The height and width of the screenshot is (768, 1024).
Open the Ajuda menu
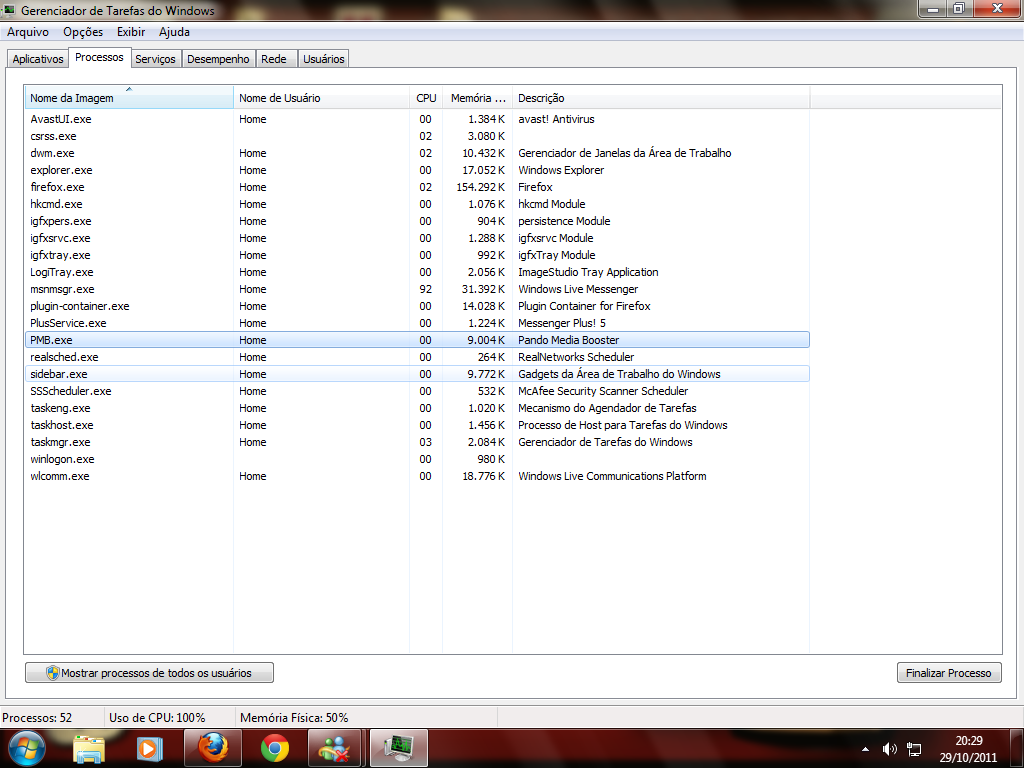pos(174,31)
